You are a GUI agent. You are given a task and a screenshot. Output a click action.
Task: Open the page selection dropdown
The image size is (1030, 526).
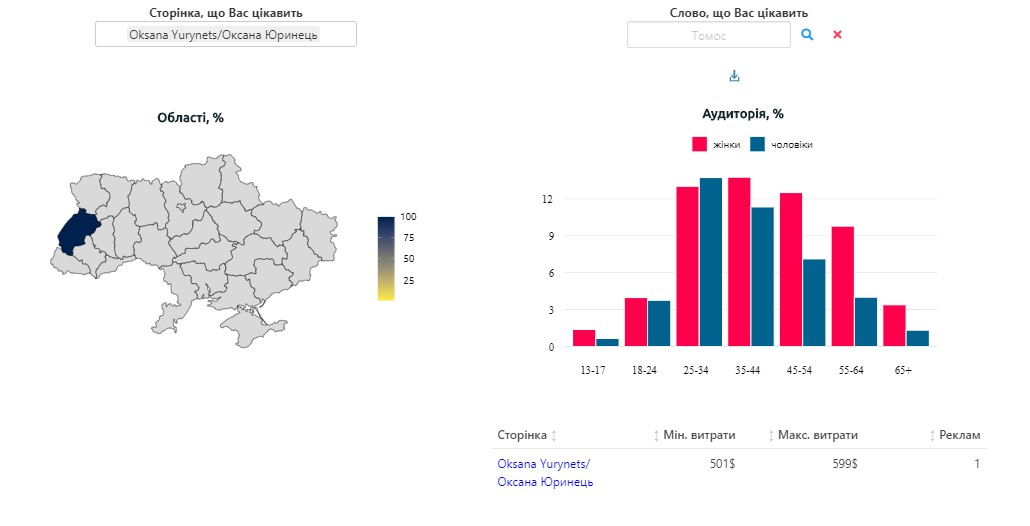[x=226, y=34]
